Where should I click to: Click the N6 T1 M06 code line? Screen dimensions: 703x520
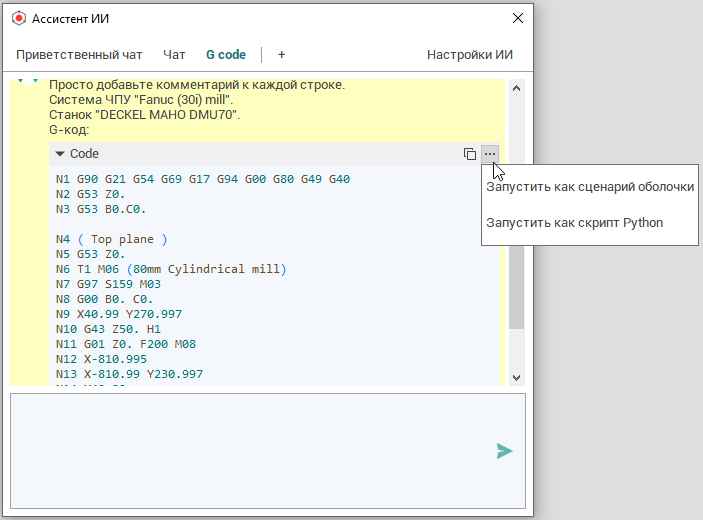point(170,269)
